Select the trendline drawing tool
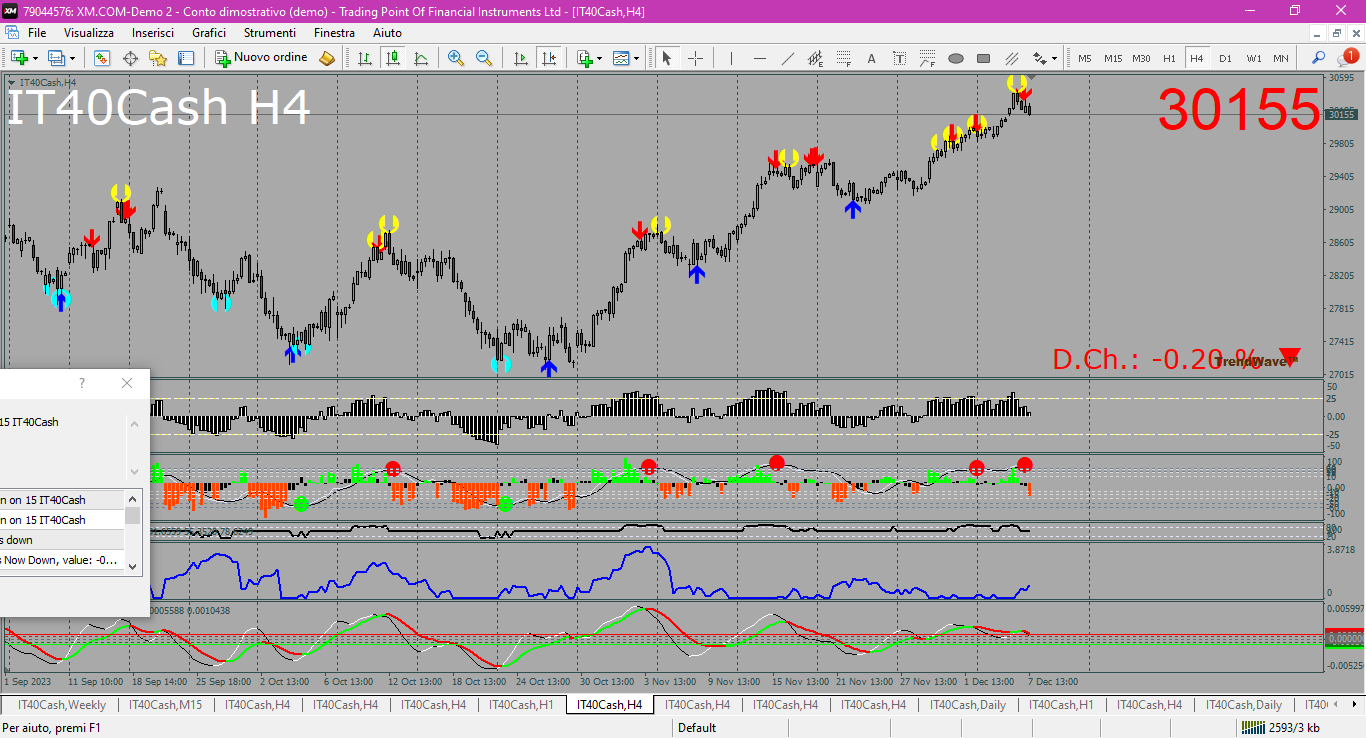 788,58
